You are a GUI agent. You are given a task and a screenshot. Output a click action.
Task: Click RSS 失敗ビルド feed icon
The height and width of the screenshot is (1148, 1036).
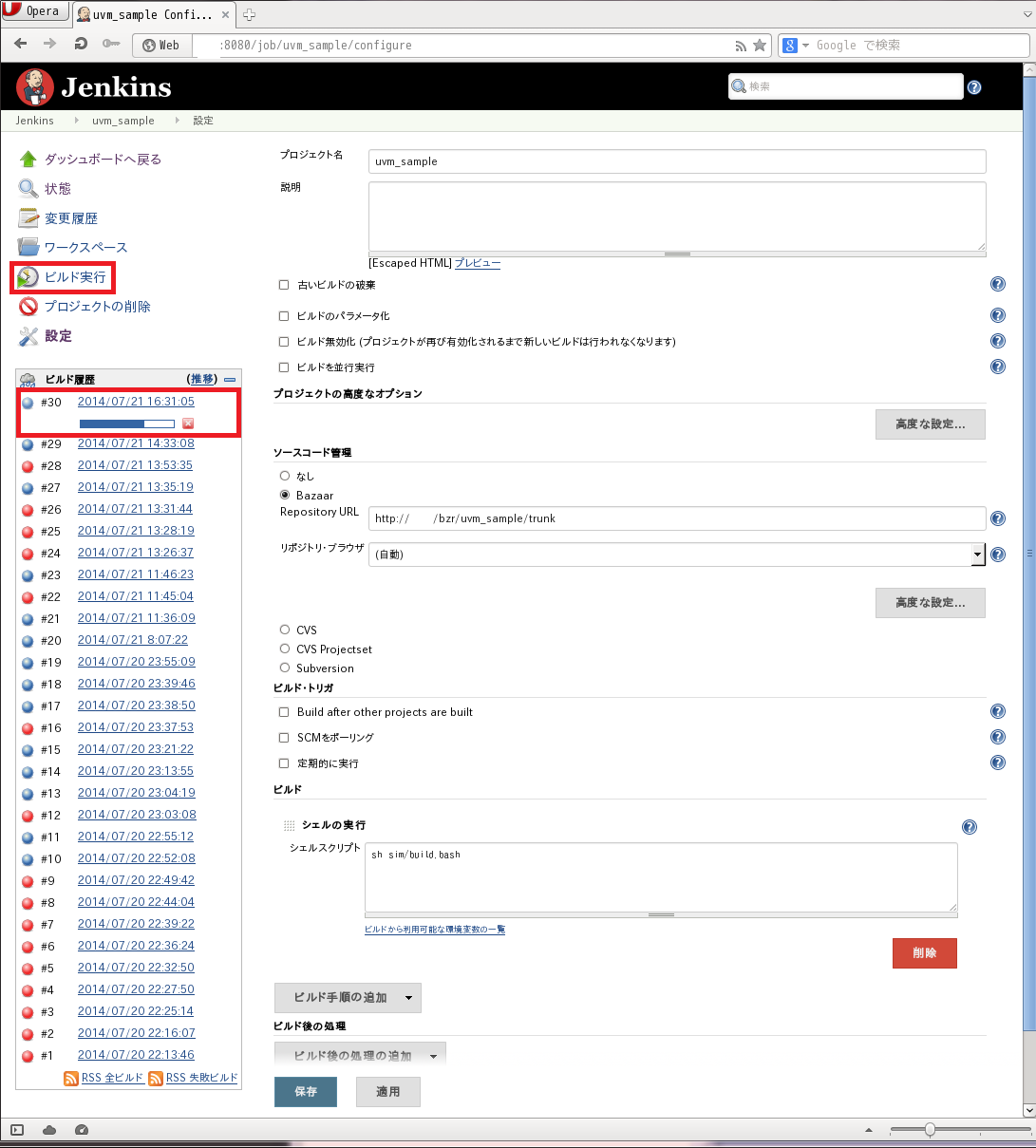coord(156,1078)
